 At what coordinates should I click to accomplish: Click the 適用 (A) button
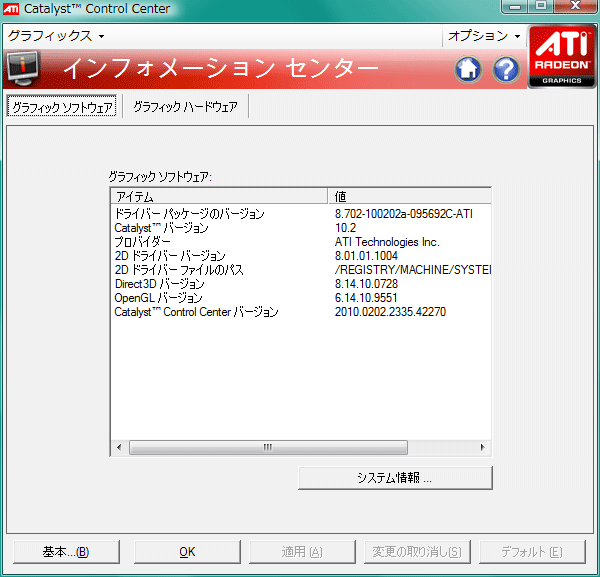302,552
